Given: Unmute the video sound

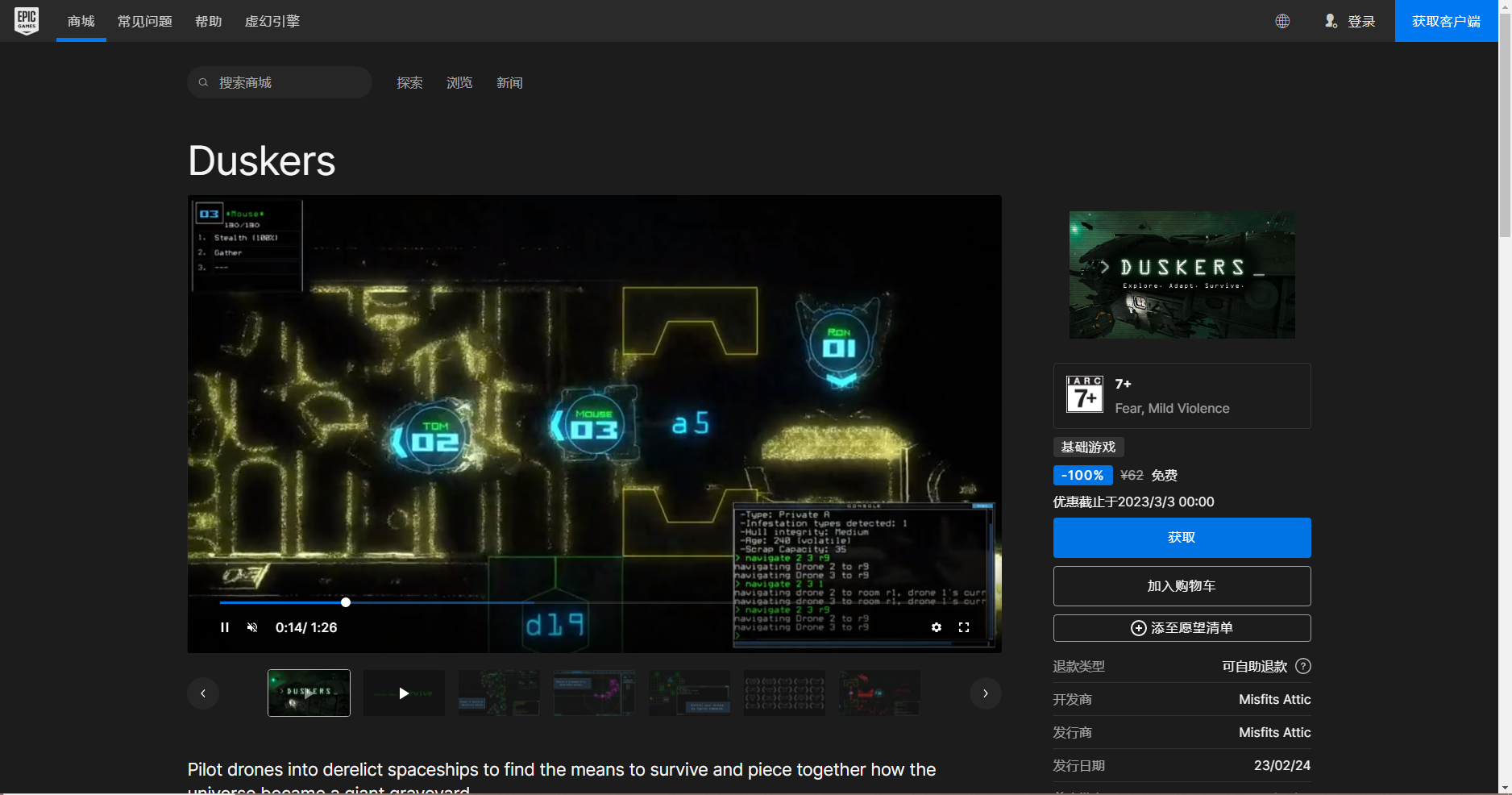Looking at the screenshot, I should pos(252,627).
